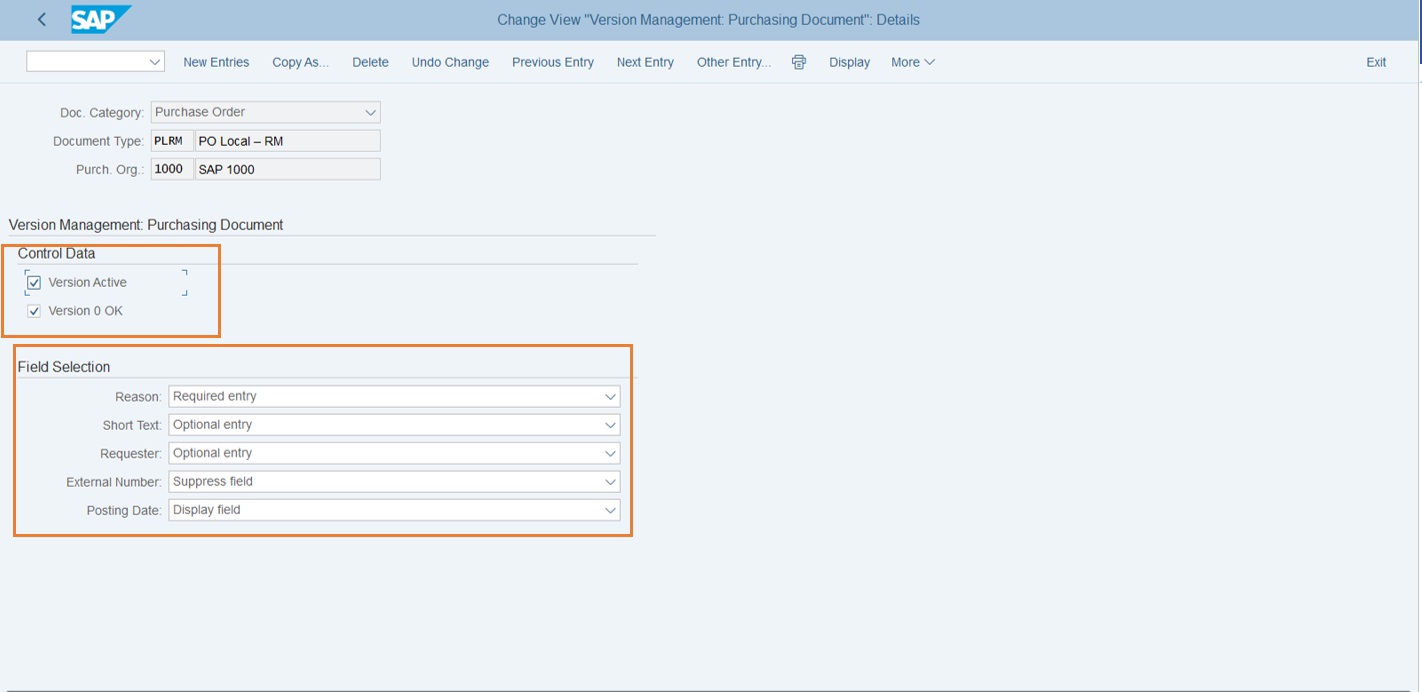Image resolution: width=1422 pixels, height=692 pixels.
Task: Open the Doc. Category dropdown
Action: point(370,113)
